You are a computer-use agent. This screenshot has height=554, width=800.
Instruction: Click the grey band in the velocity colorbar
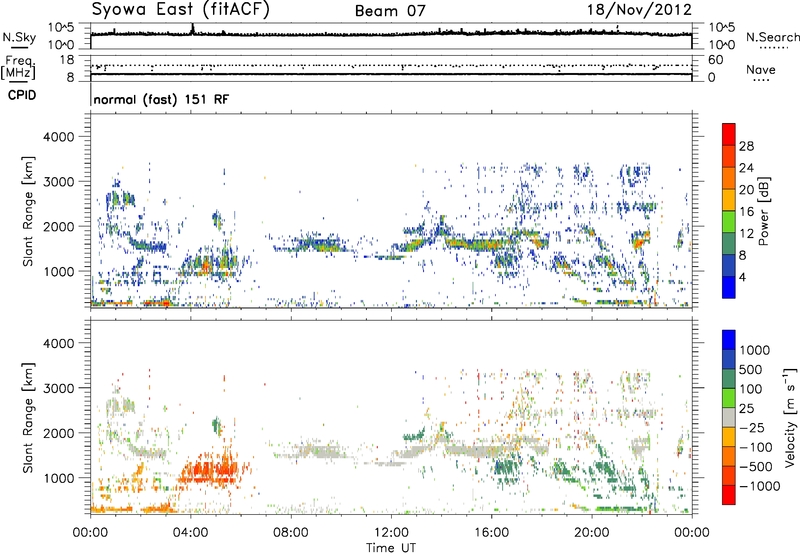(x=729, y=417)
